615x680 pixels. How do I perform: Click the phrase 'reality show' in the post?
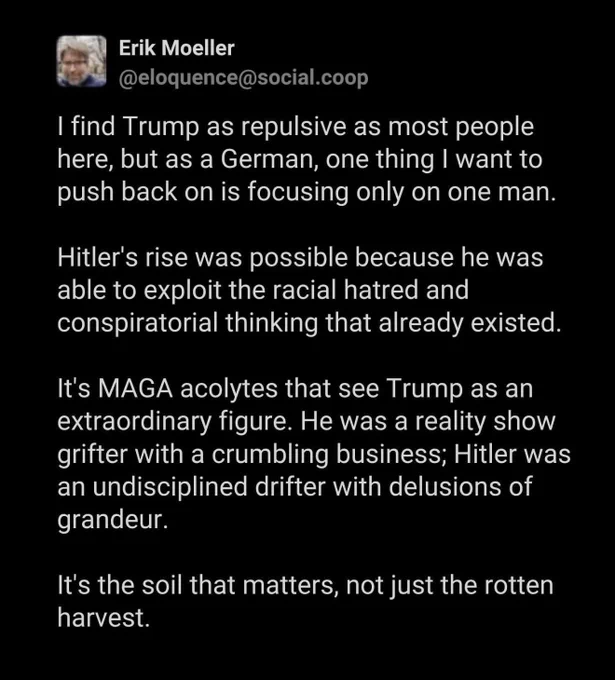tap(485, 421)
